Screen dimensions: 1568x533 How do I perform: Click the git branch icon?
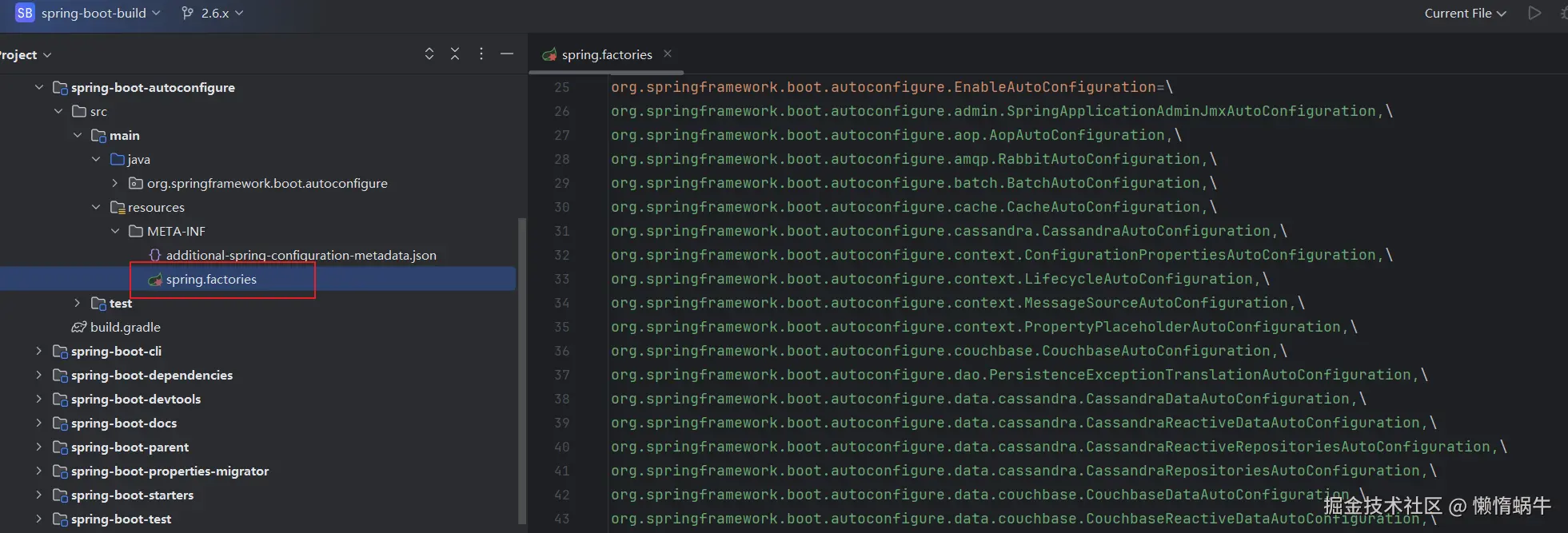pyautogui.click(x=187, y=13)
